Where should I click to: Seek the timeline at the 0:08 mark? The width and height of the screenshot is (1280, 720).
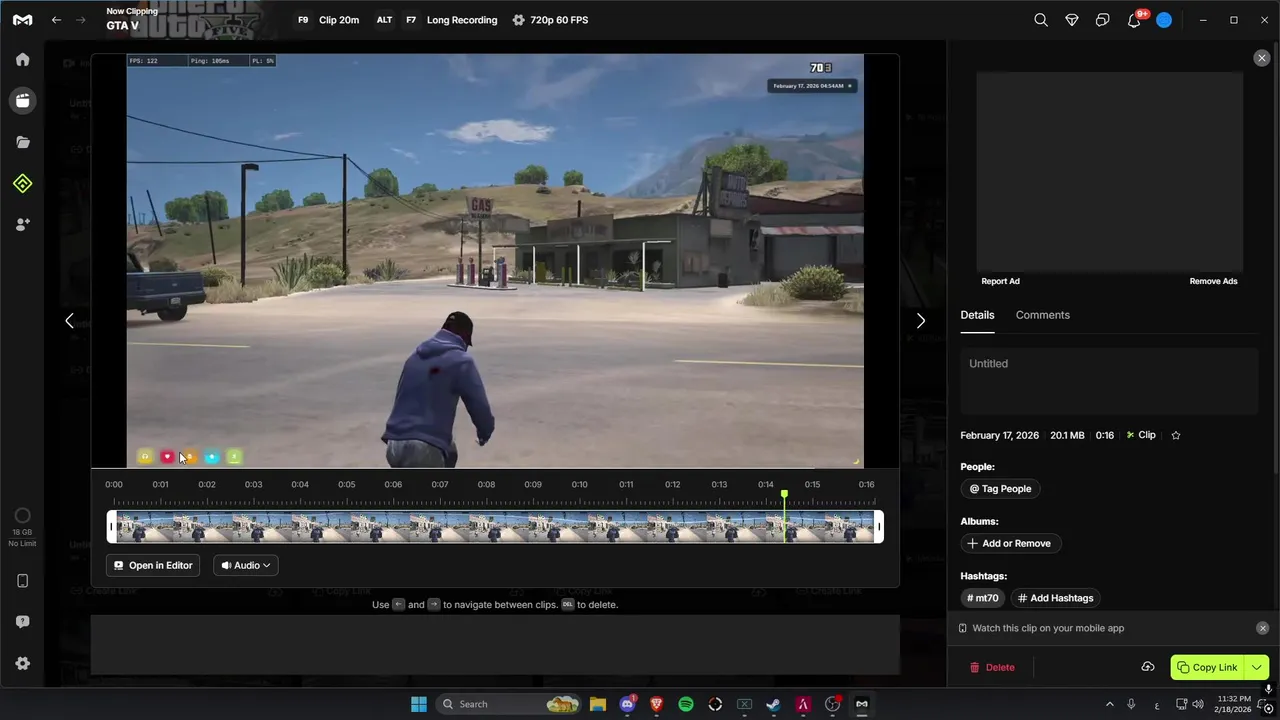tap(486, 485)
